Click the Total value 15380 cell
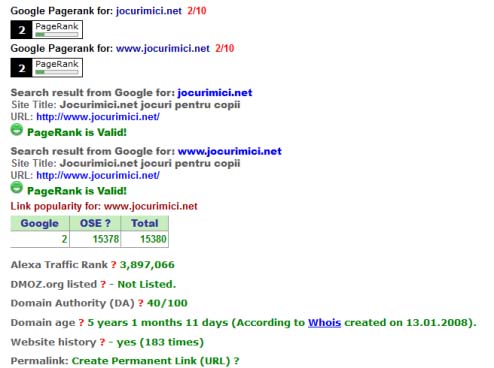The width and height of the screenshot is (494, 368). click(x=145, y=239)
